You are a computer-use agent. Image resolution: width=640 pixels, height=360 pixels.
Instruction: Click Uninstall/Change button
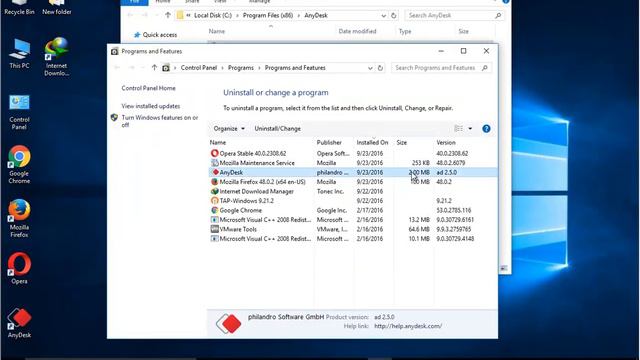click(x=278, y=129)
